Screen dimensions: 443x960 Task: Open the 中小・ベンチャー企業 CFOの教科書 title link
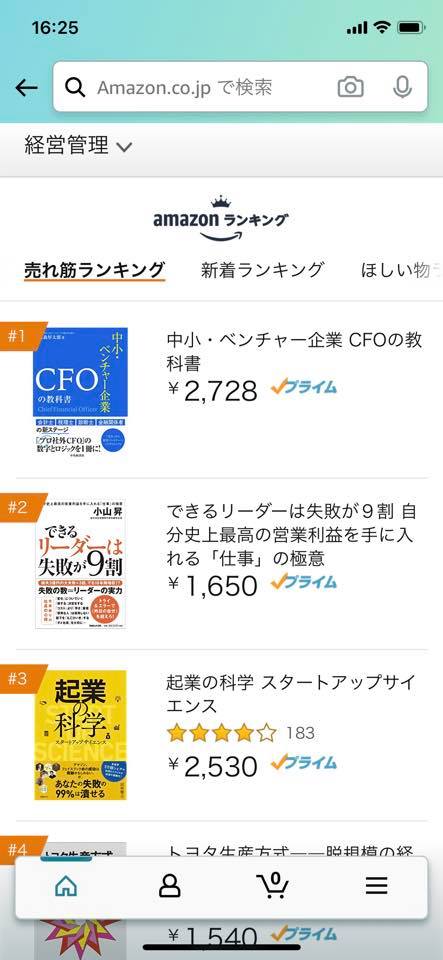[x=294, y=352]
